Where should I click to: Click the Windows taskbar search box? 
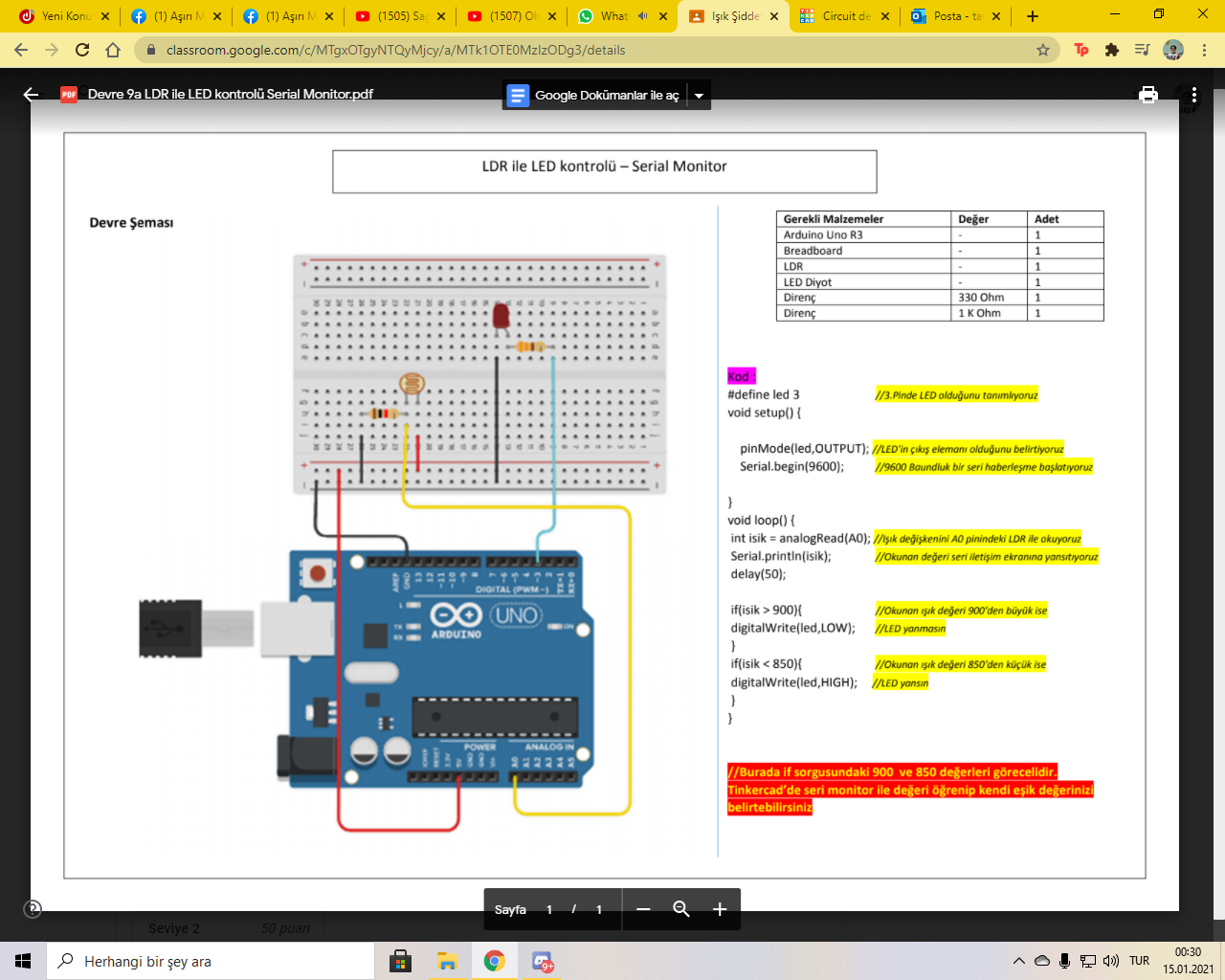[x=211, y=961]
